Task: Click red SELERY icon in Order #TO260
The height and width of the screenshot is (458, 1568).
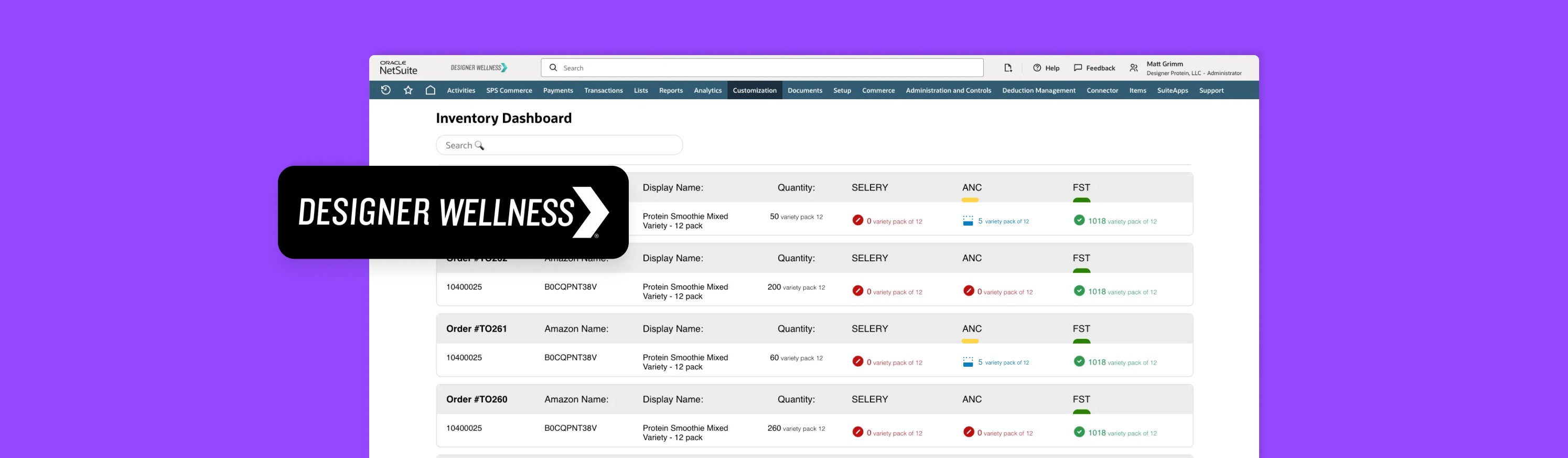Action: [857, 432]
